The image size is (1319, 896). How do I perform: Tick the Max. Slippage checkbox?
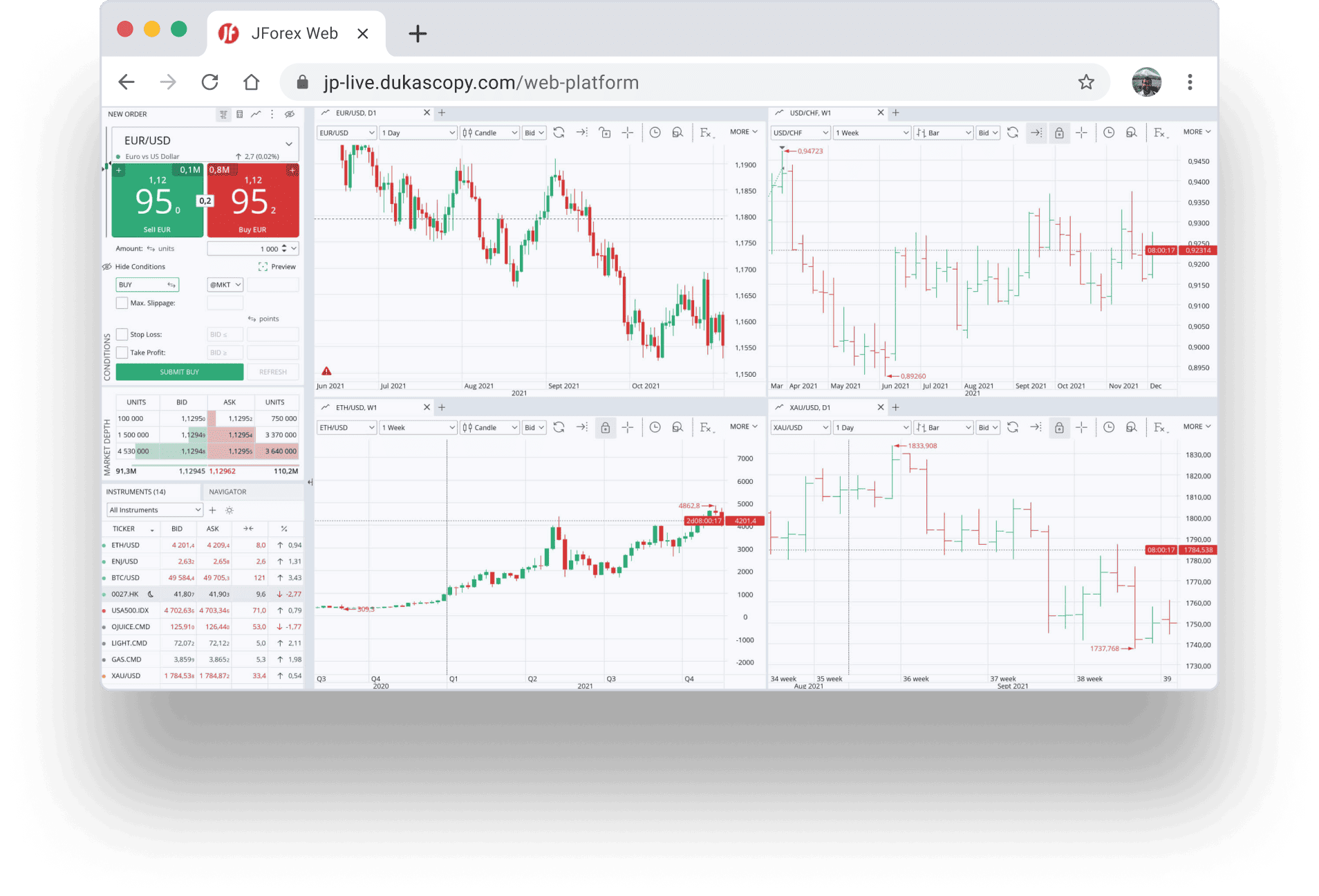(122, 303)
